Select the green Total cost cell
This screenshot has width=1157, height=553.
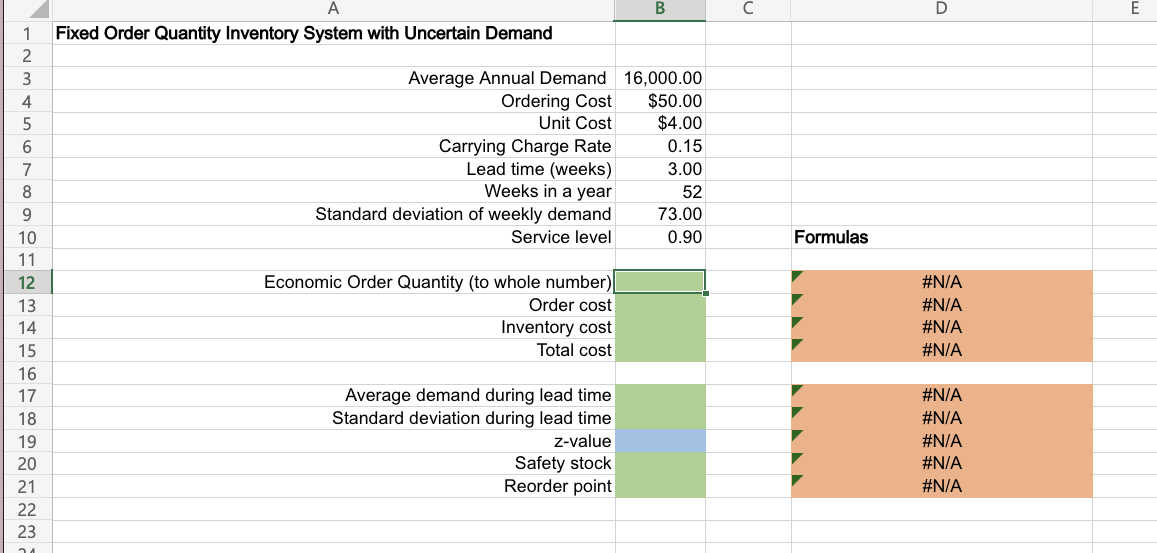[x=660, y=350]
